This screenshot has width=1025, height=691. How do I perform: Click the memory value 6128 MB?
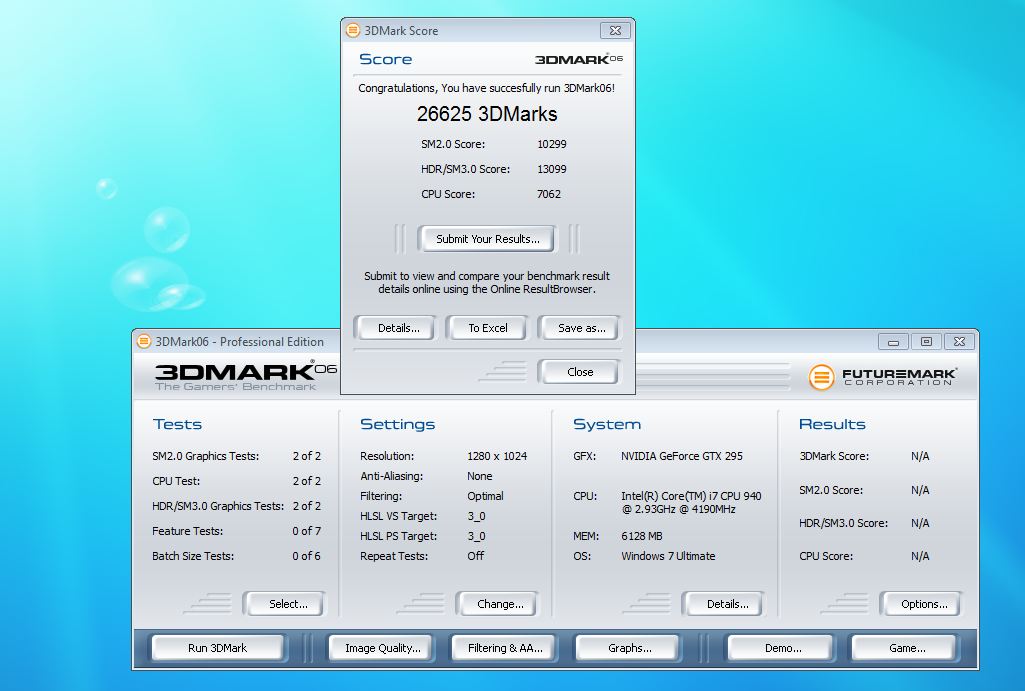click(641, 536)
